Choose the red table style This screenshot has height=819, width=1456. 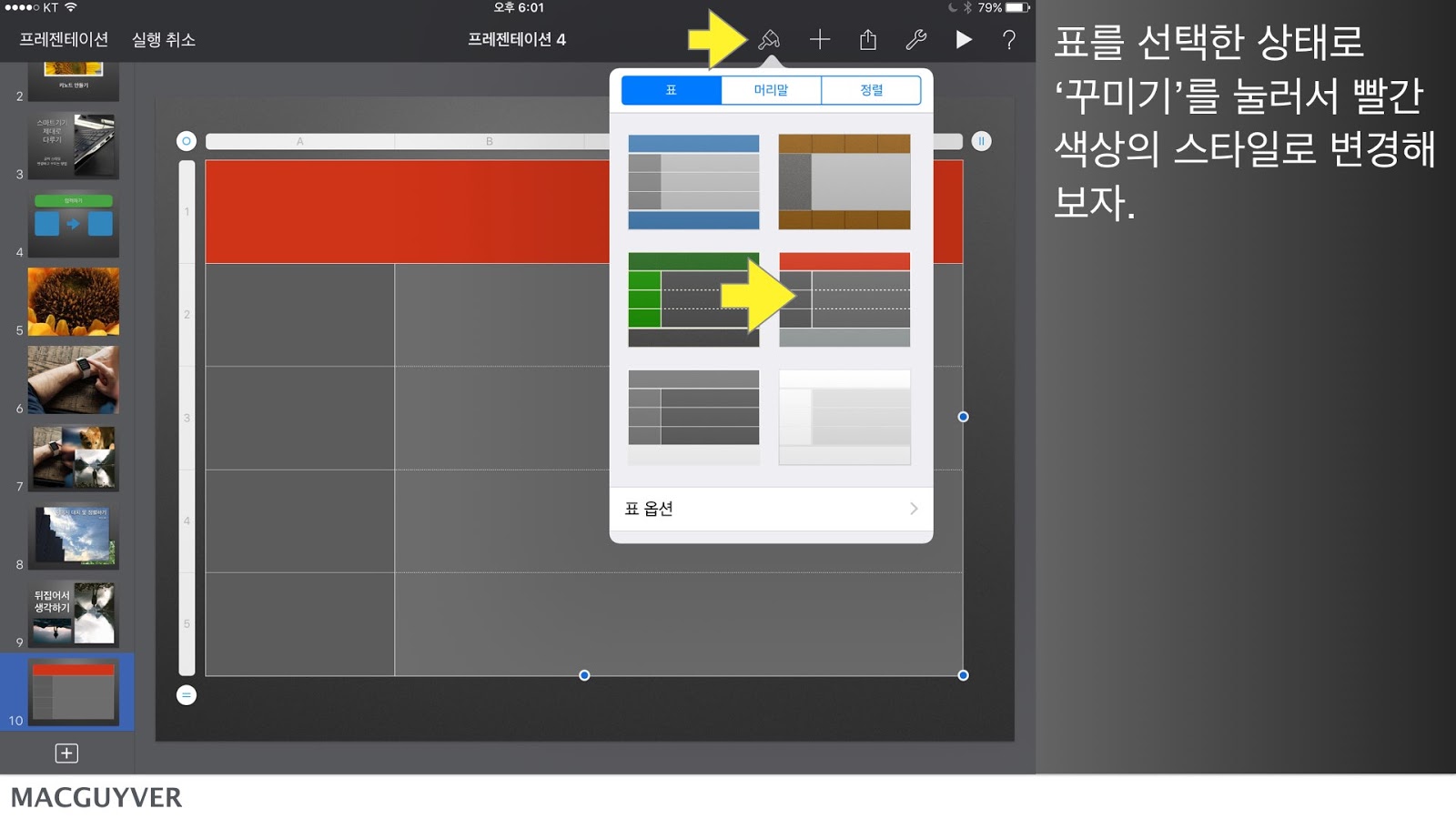click(x=844, y=299)
